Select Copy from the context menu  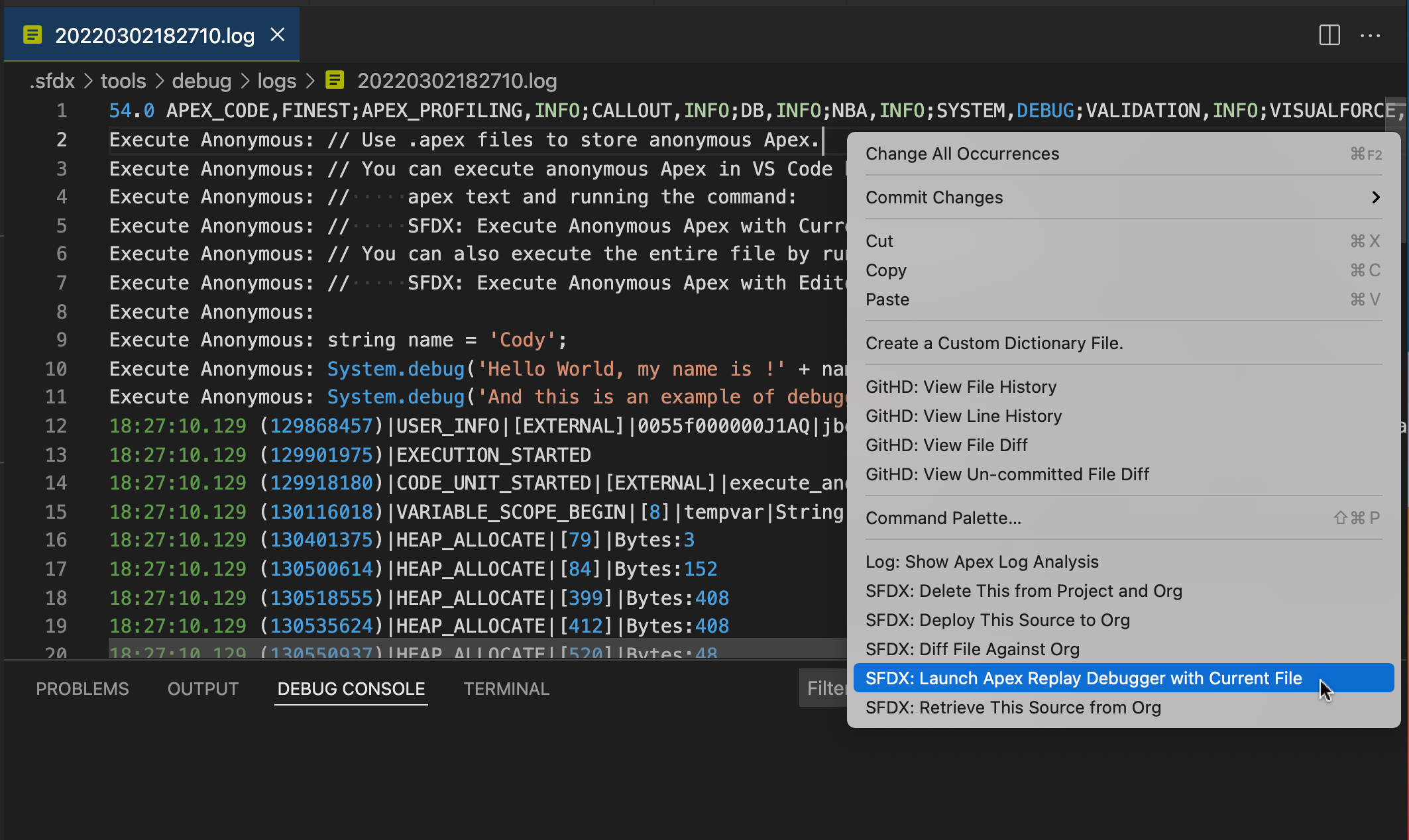tap(886, 270)
